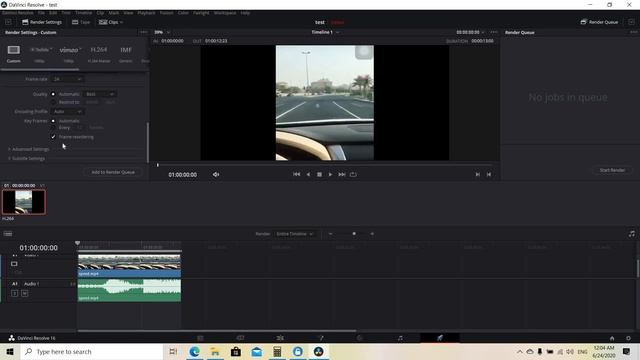Open Render Entire Timeline dropdown
Viewport: 640px width, 360px height.
coord(295,234)
